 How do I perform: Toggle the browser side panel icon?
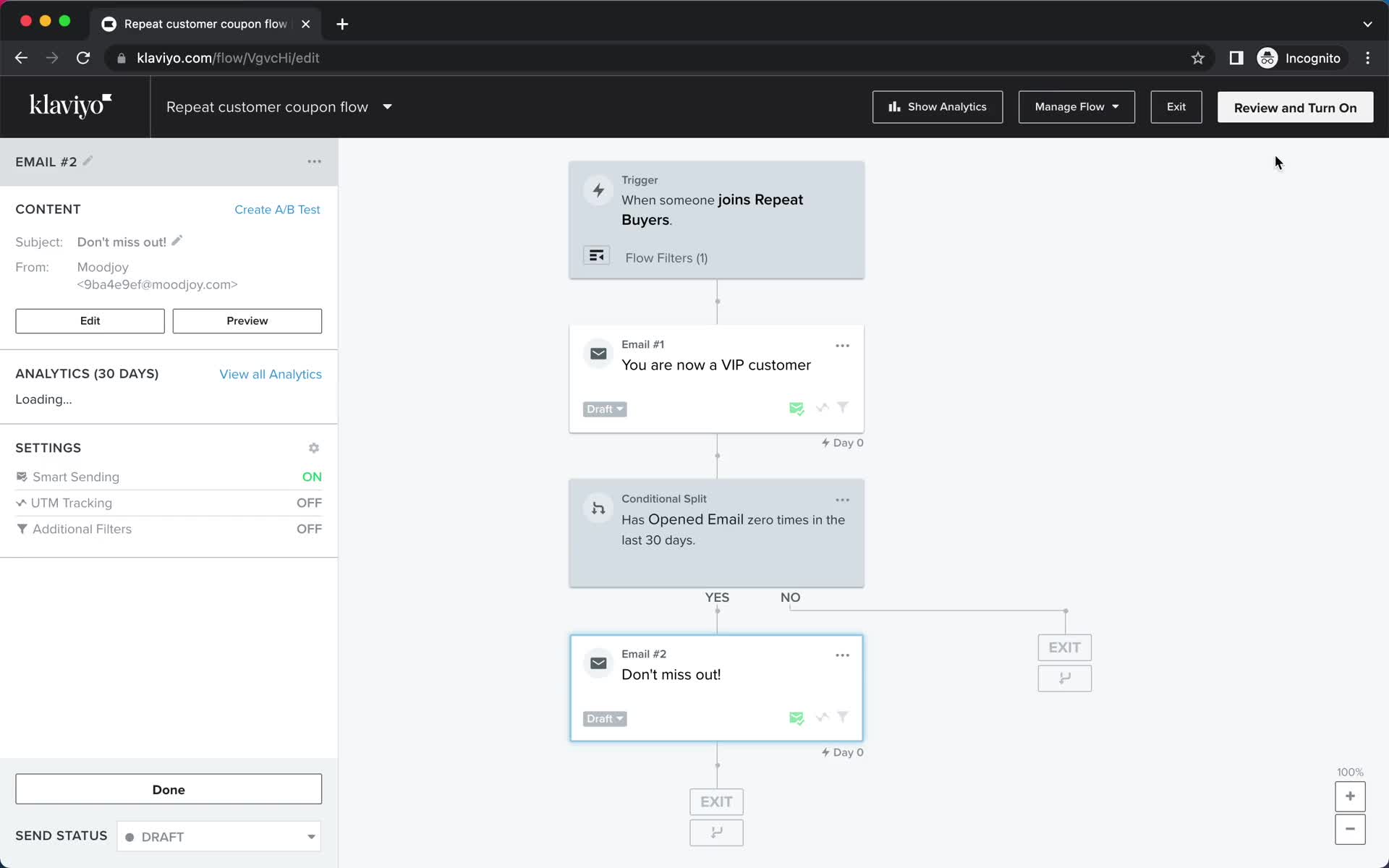point(1236,58)
